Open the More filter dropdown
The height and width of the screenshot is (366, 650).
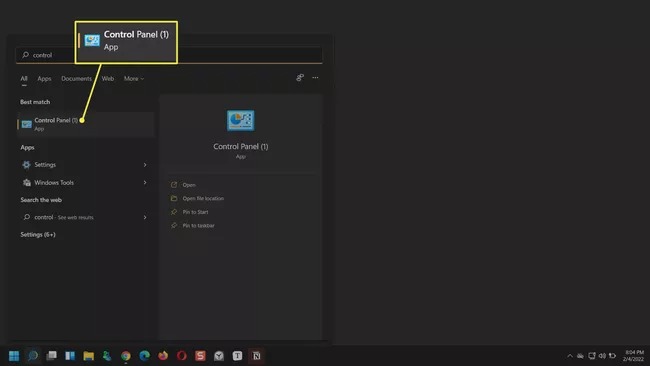134,78
